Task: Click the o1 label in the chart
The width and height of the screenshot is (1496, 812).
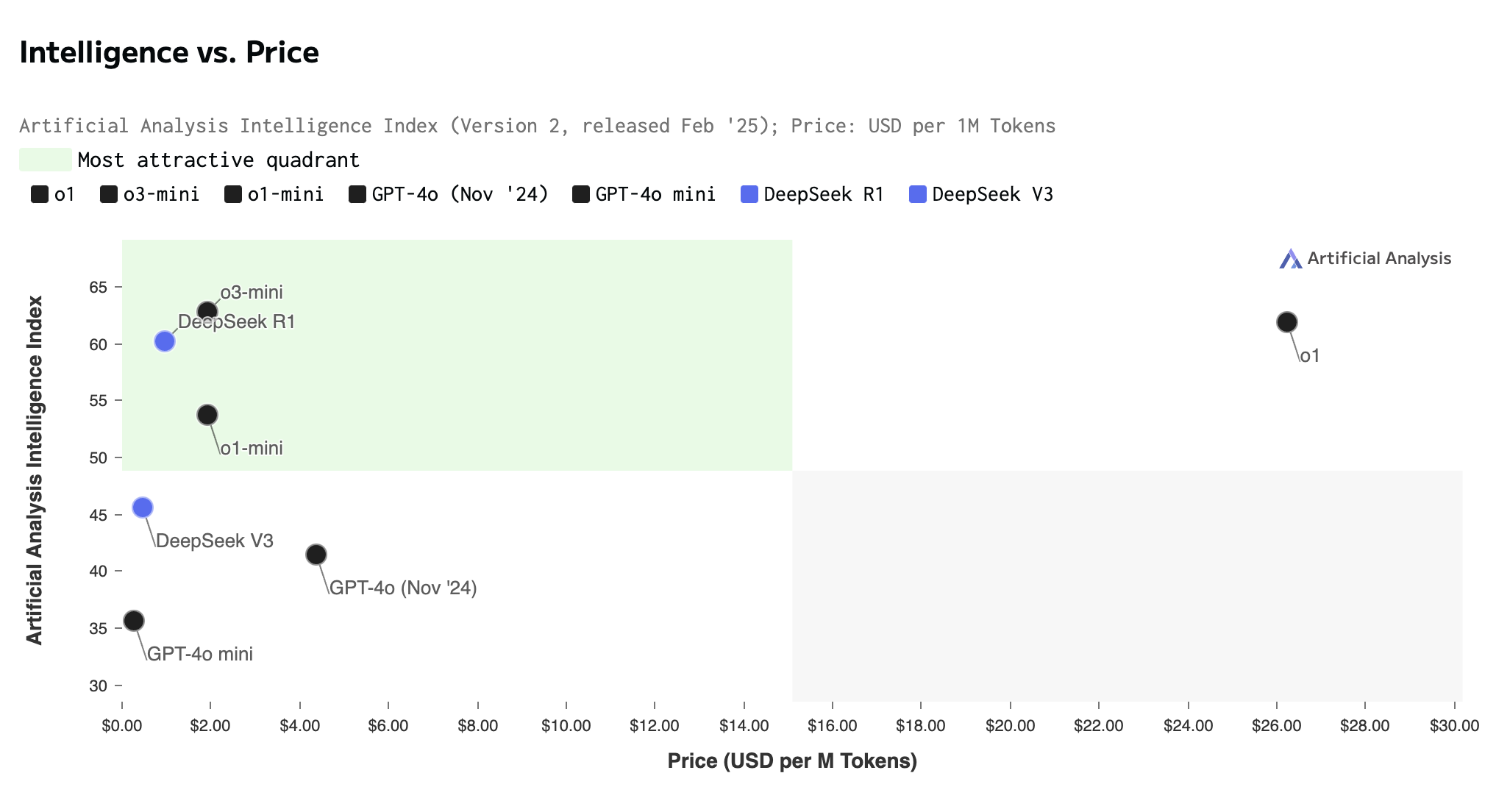Action: pos(1310,356)
